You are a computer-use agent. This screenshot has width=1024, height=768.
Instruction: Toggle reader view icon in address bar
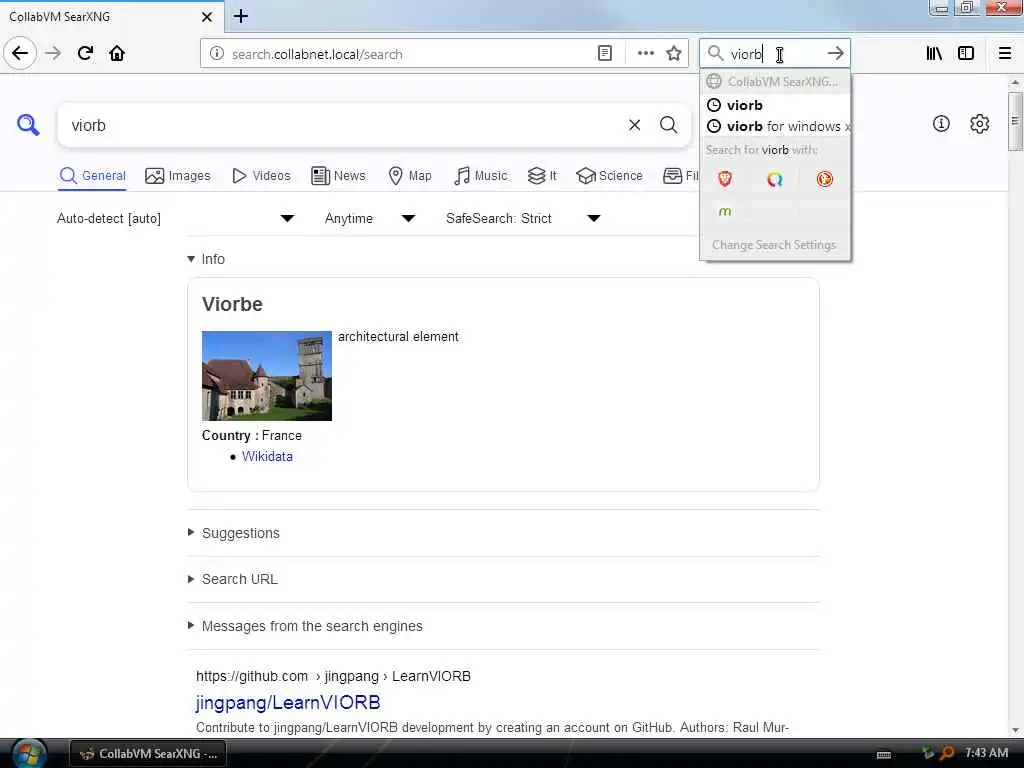(x=605, y=54)
